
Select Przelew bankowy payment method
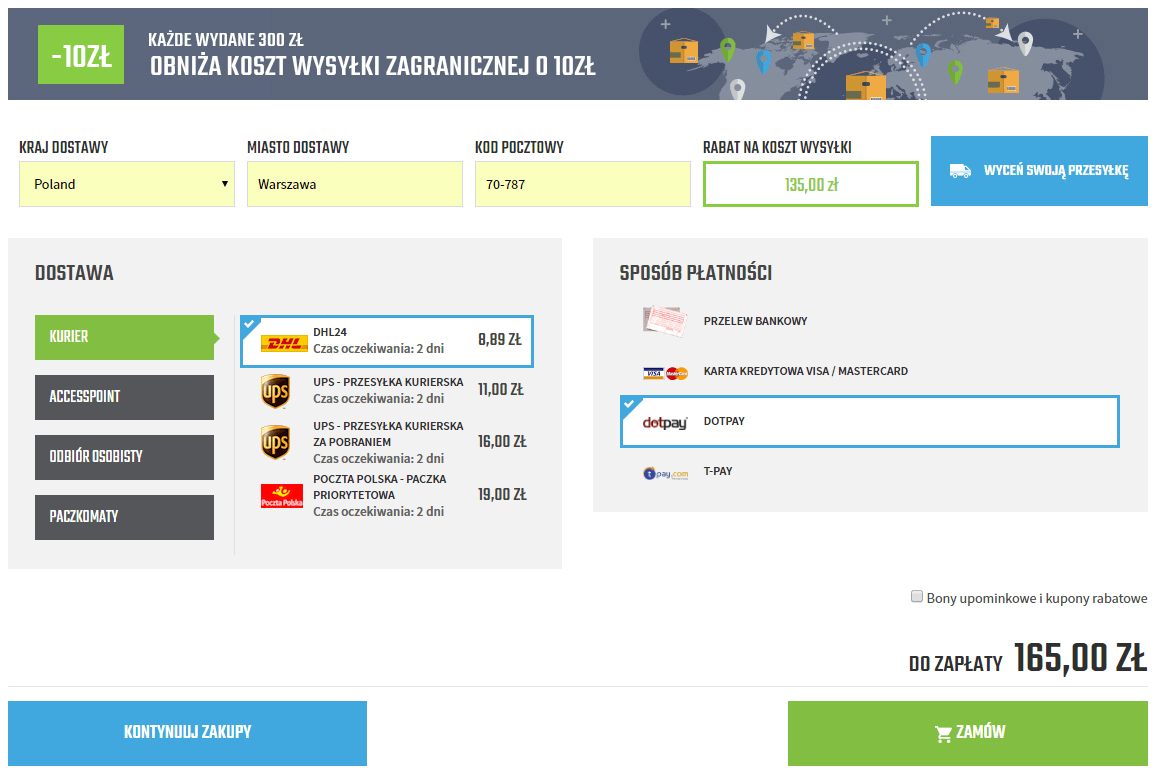click(870, 321)
